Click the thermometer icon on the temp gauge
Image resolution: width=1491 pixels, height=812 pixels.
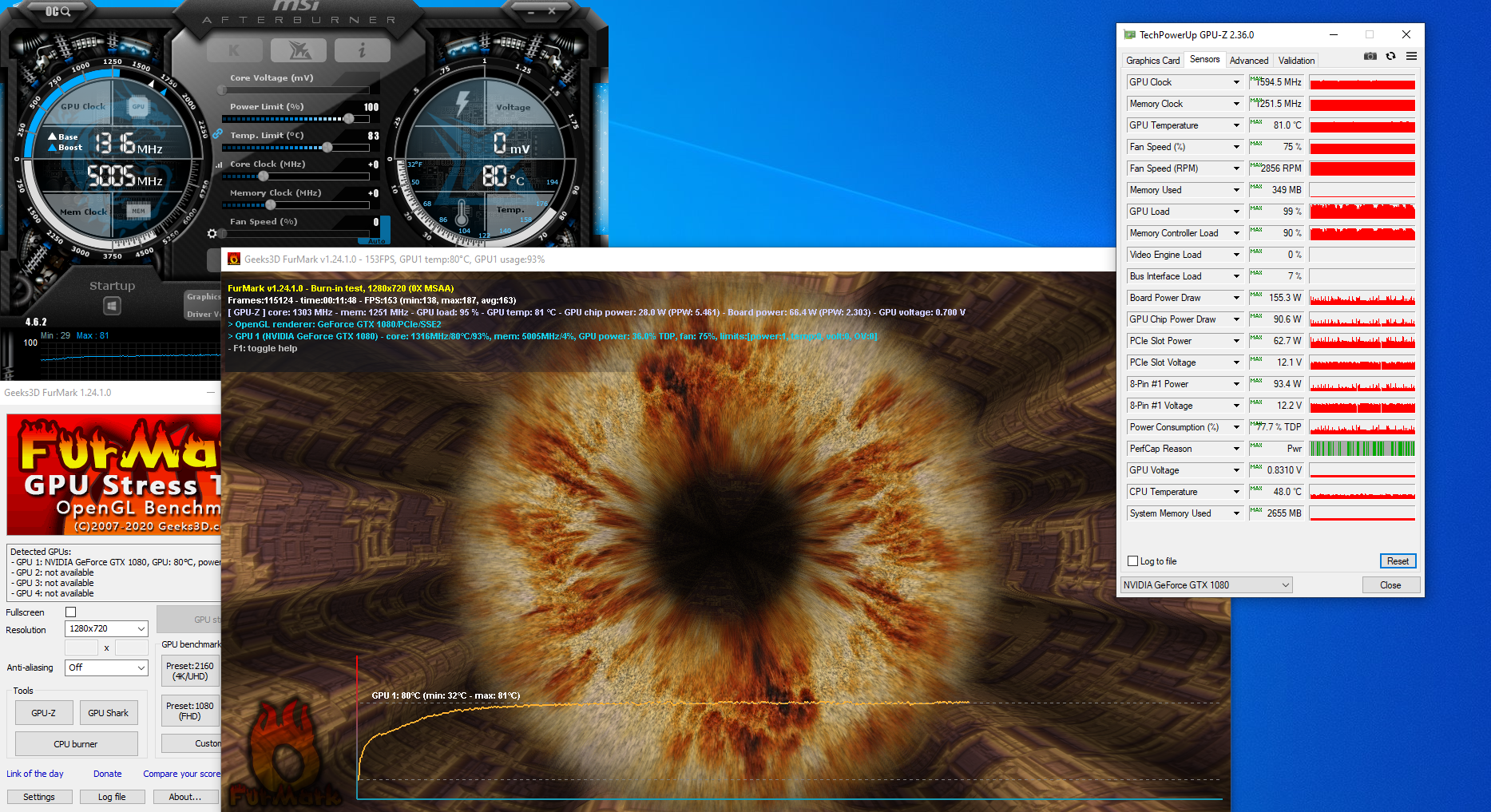462,212
